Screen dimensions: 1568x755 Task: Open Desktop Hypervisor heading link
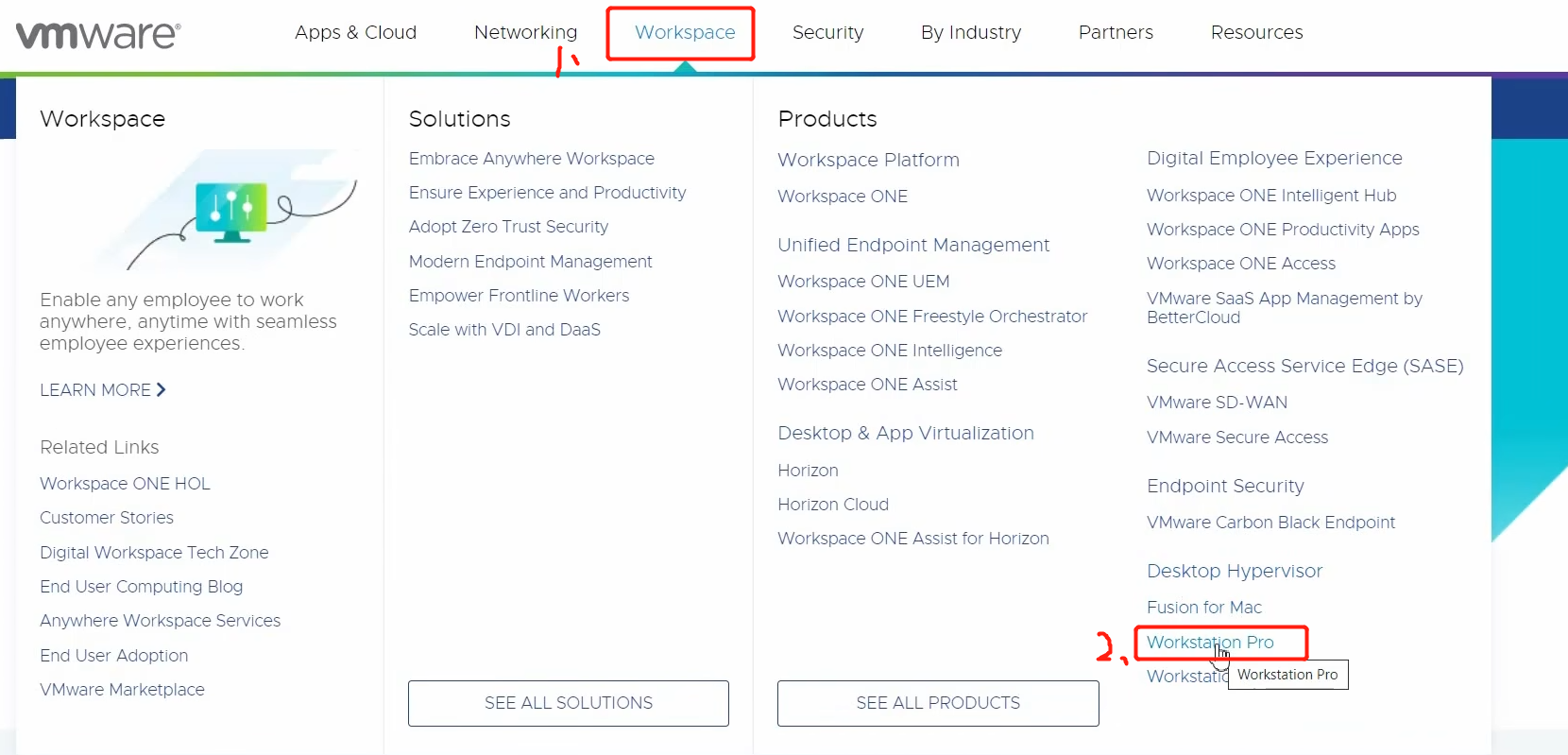coord(1235,571)
